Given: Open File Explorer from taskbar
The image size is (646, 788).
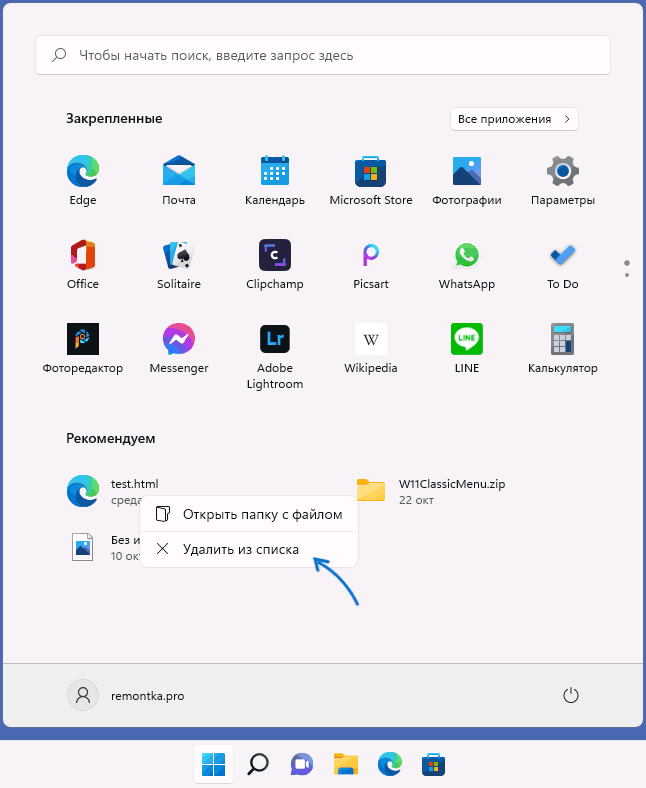Looking at the screenshot, I should point(346,764).
